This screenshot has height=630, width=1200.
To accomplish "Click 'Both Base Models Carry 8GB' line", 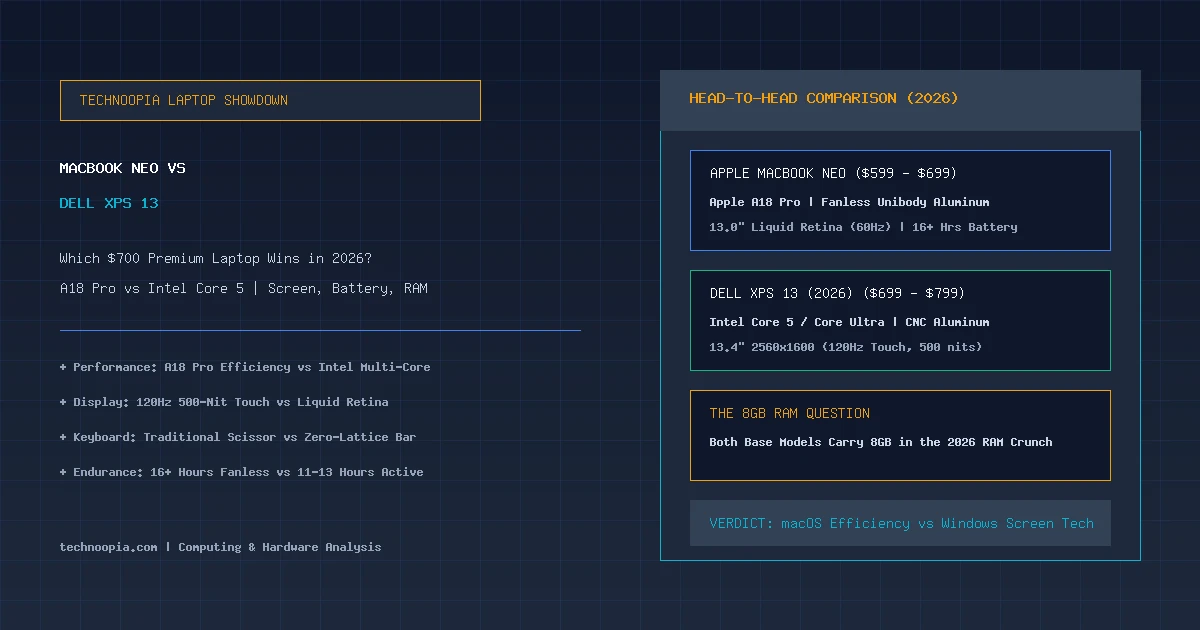I will coord(881,442).
